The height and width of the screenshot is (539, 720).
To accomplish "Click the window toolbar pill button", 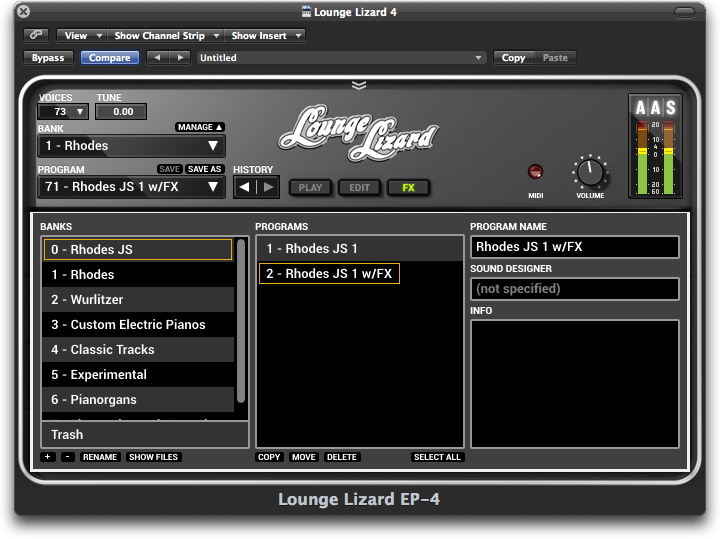I will coord(684,12).
